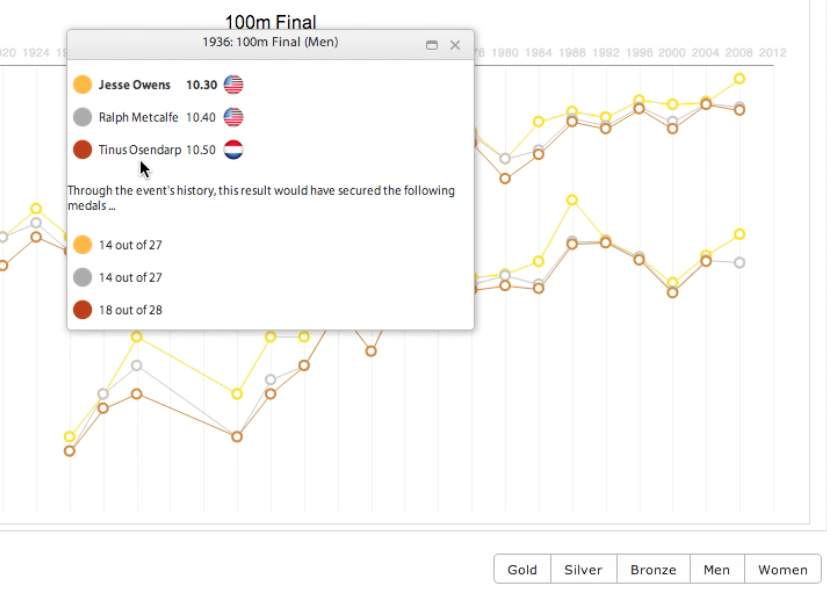
Task: Select the 1988 gold peak on lower line
Action: pyautogui.click(x=572, y=200)
